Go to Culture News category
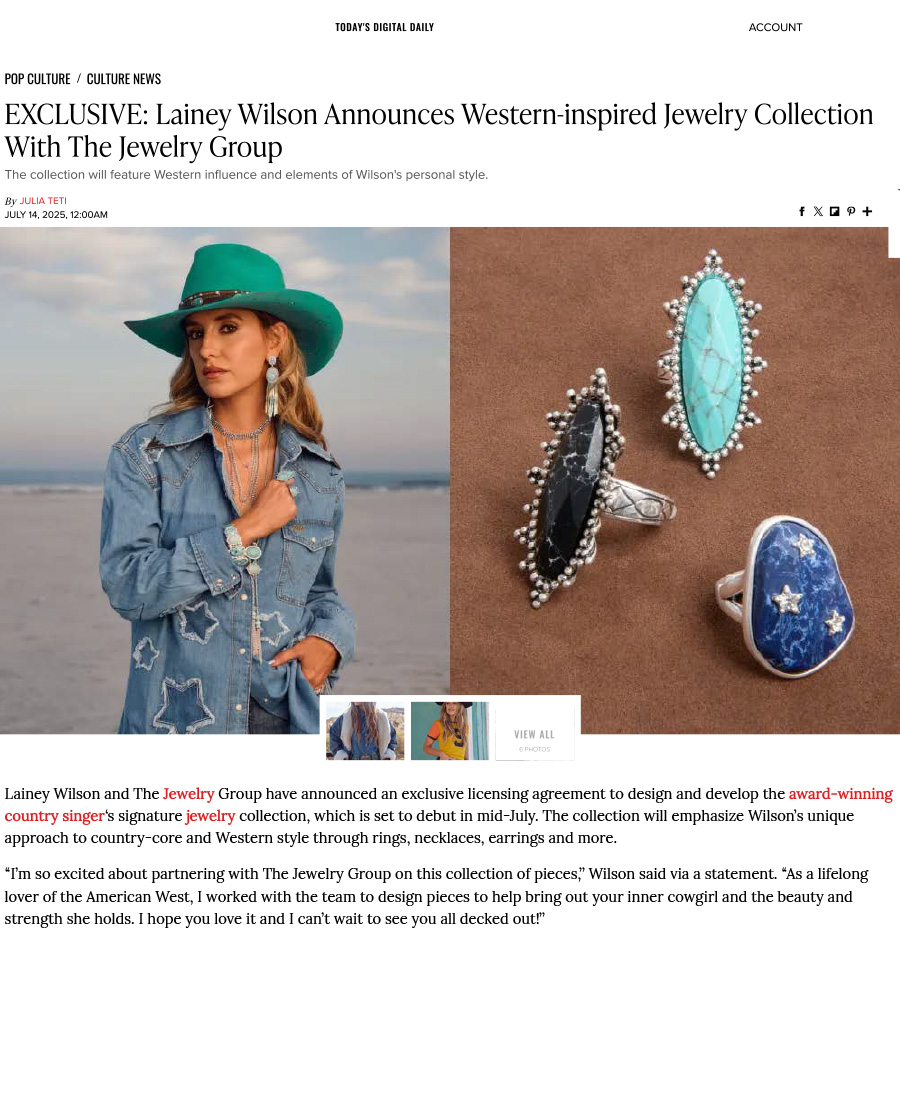The image size is (900, 1100). coord(123,79)
